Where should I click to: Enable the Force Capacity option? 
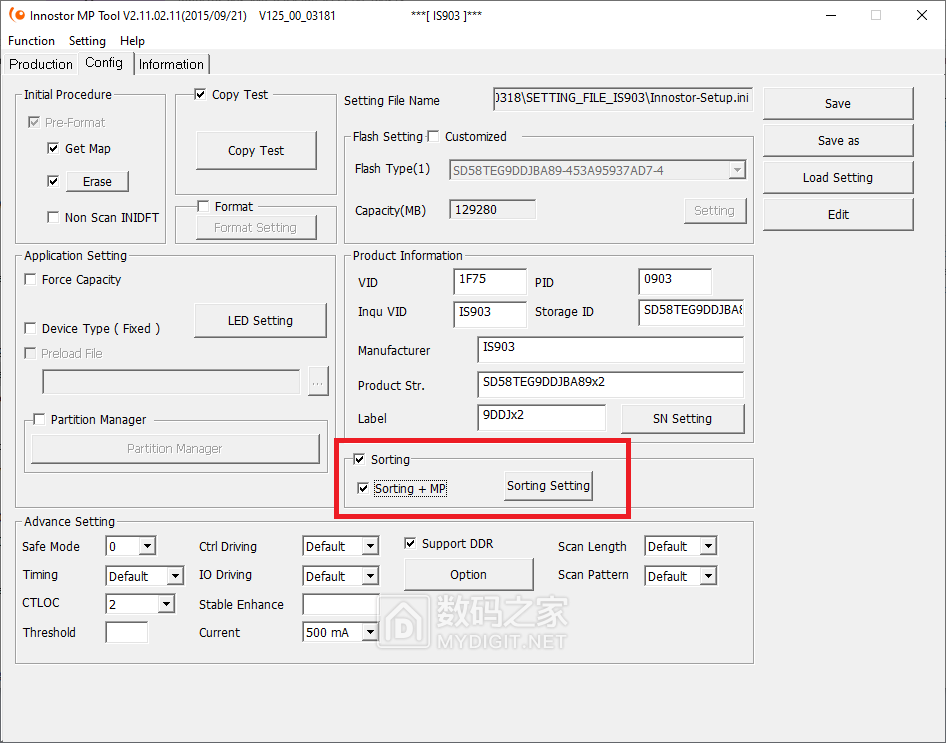point(31,280)
